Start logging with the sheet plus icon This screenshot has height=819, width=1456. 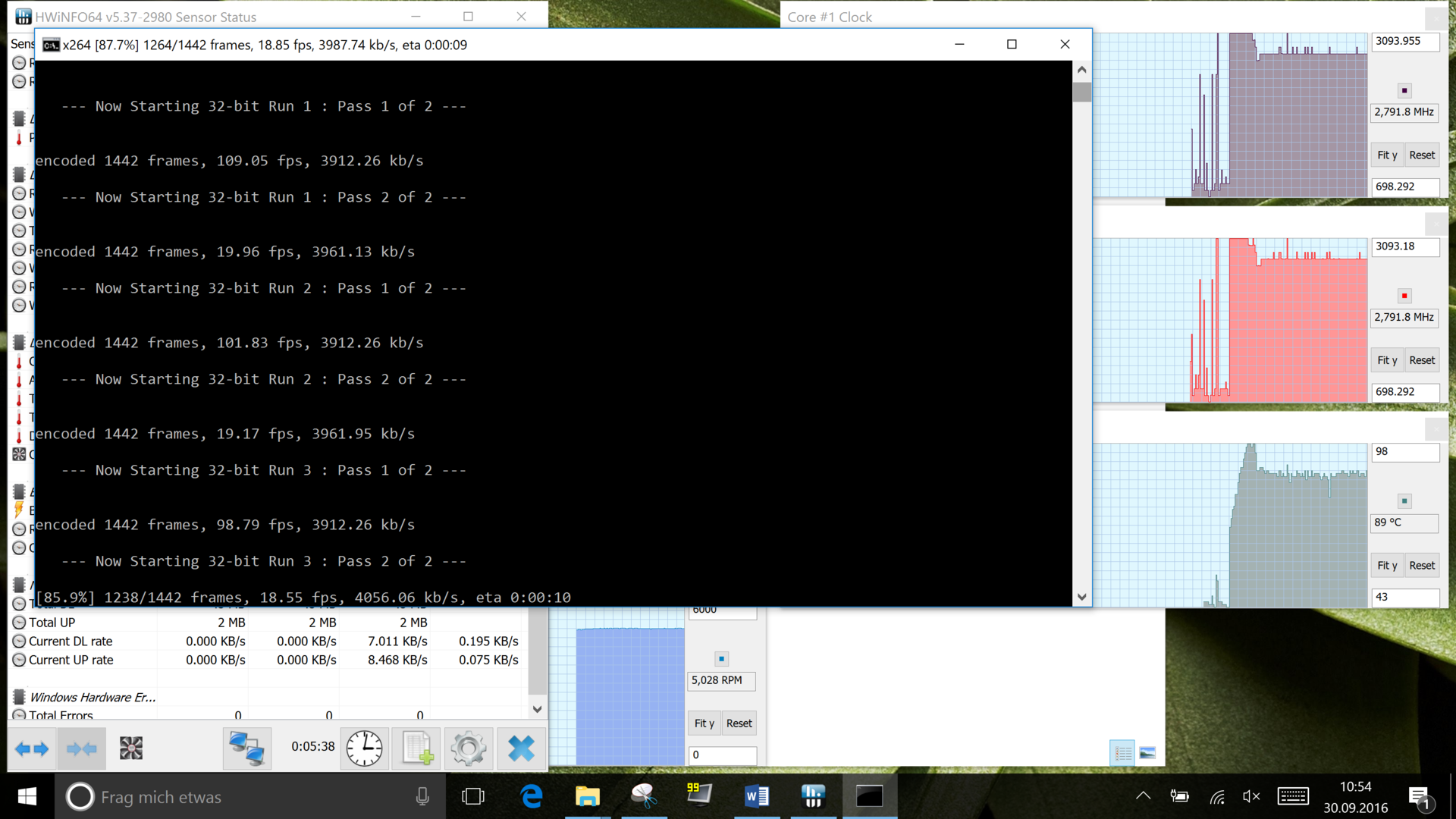coord(417,749)
